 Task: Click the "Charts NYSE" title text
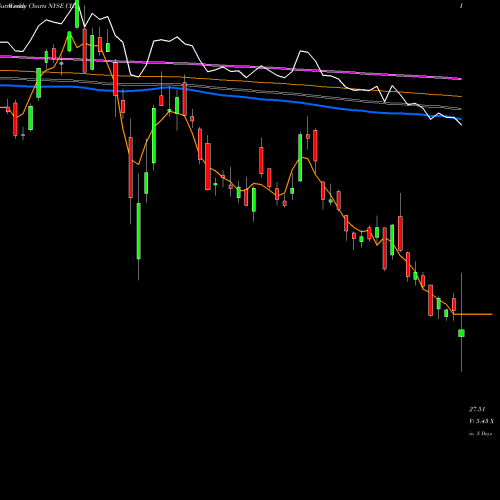coord(46,6)
